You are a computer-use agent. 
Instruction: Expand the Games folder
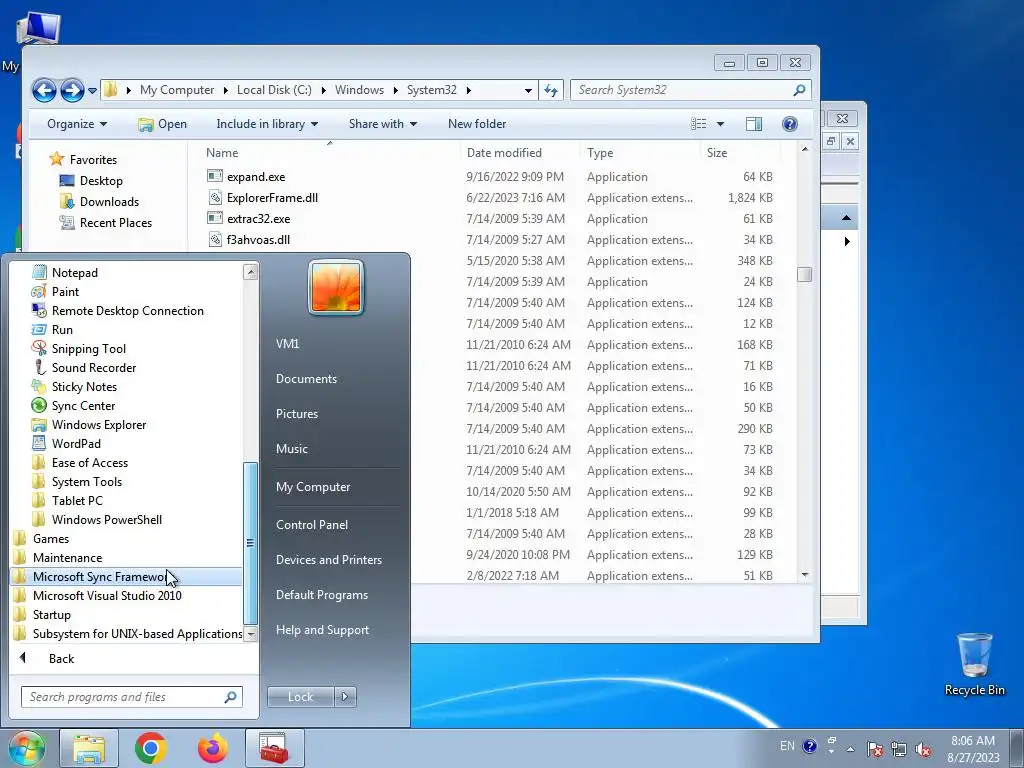tap(50, 538)
